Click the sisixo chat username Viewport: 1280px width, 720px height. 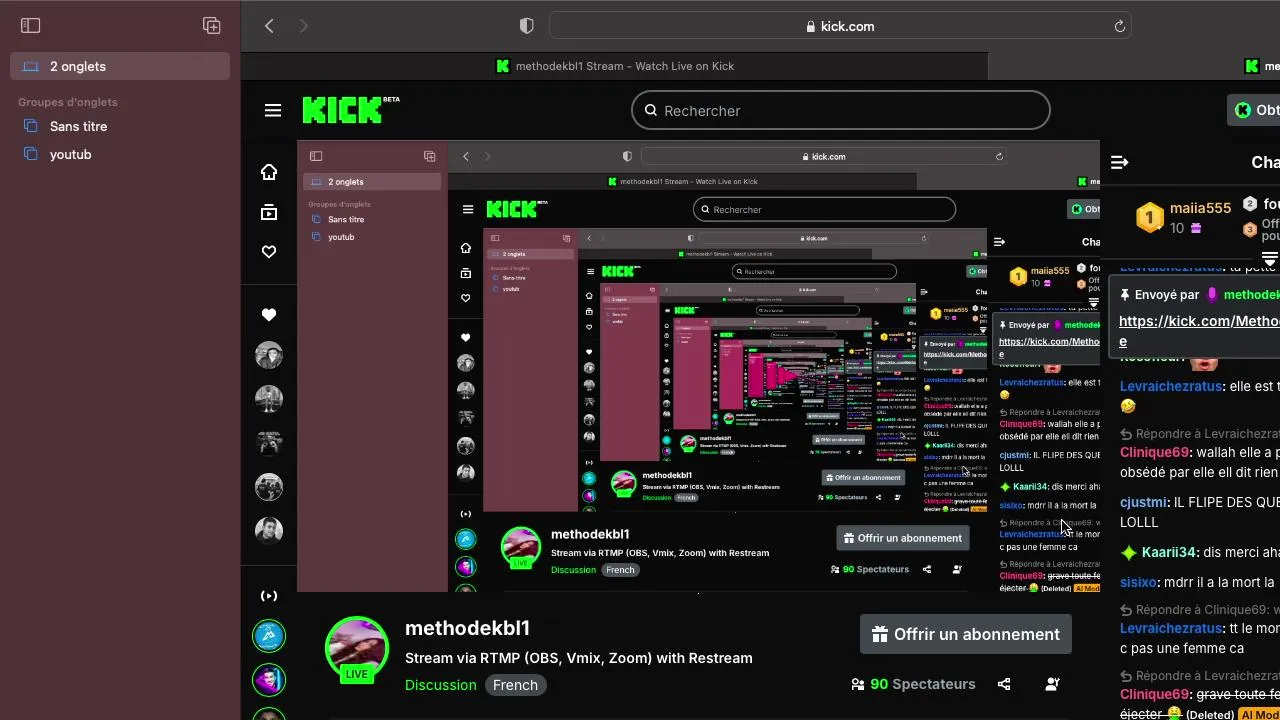pos(1138,582)
